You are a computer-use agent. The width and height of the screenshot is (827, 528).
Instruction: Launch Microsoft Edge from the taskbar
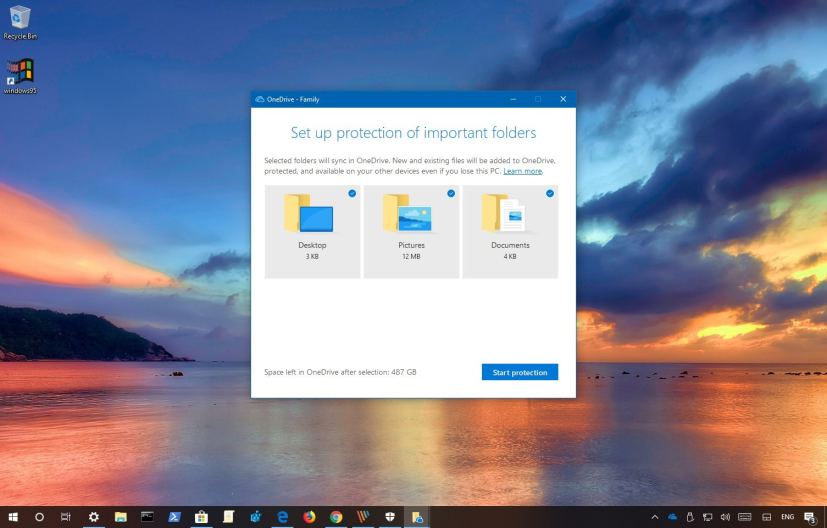[x=283, y=517]
